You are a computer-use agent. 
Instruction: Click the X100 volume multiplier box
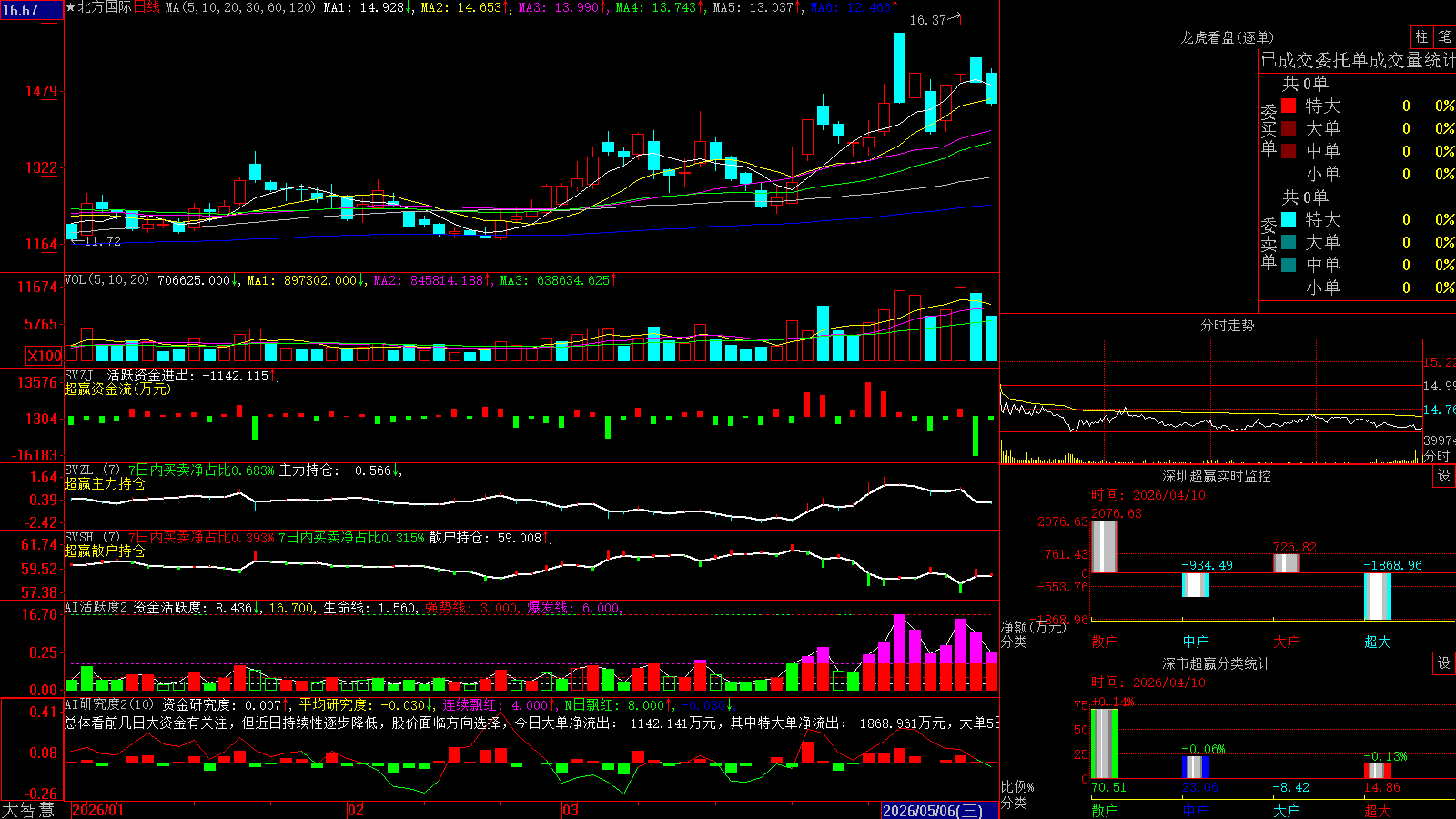point(45,356)
